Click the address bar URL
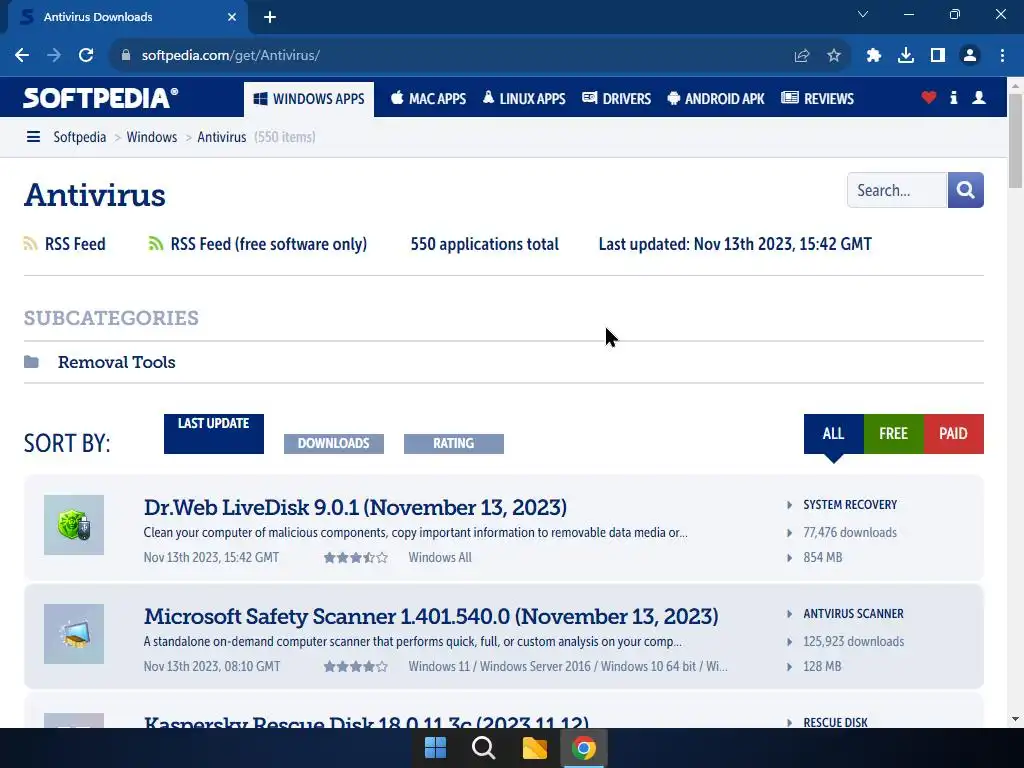The height and width of the screenshot is (768, 1024). coord(231,56)
